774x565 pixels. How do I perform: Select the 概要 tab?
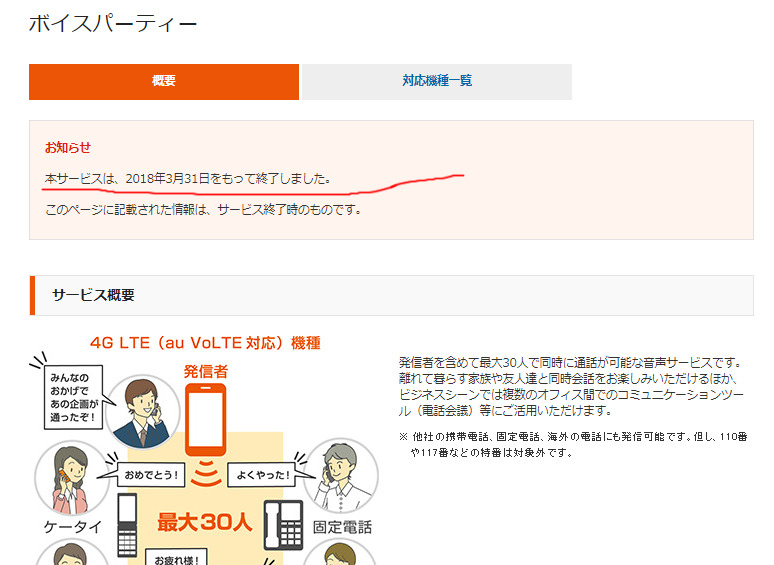tap(164, 82)
